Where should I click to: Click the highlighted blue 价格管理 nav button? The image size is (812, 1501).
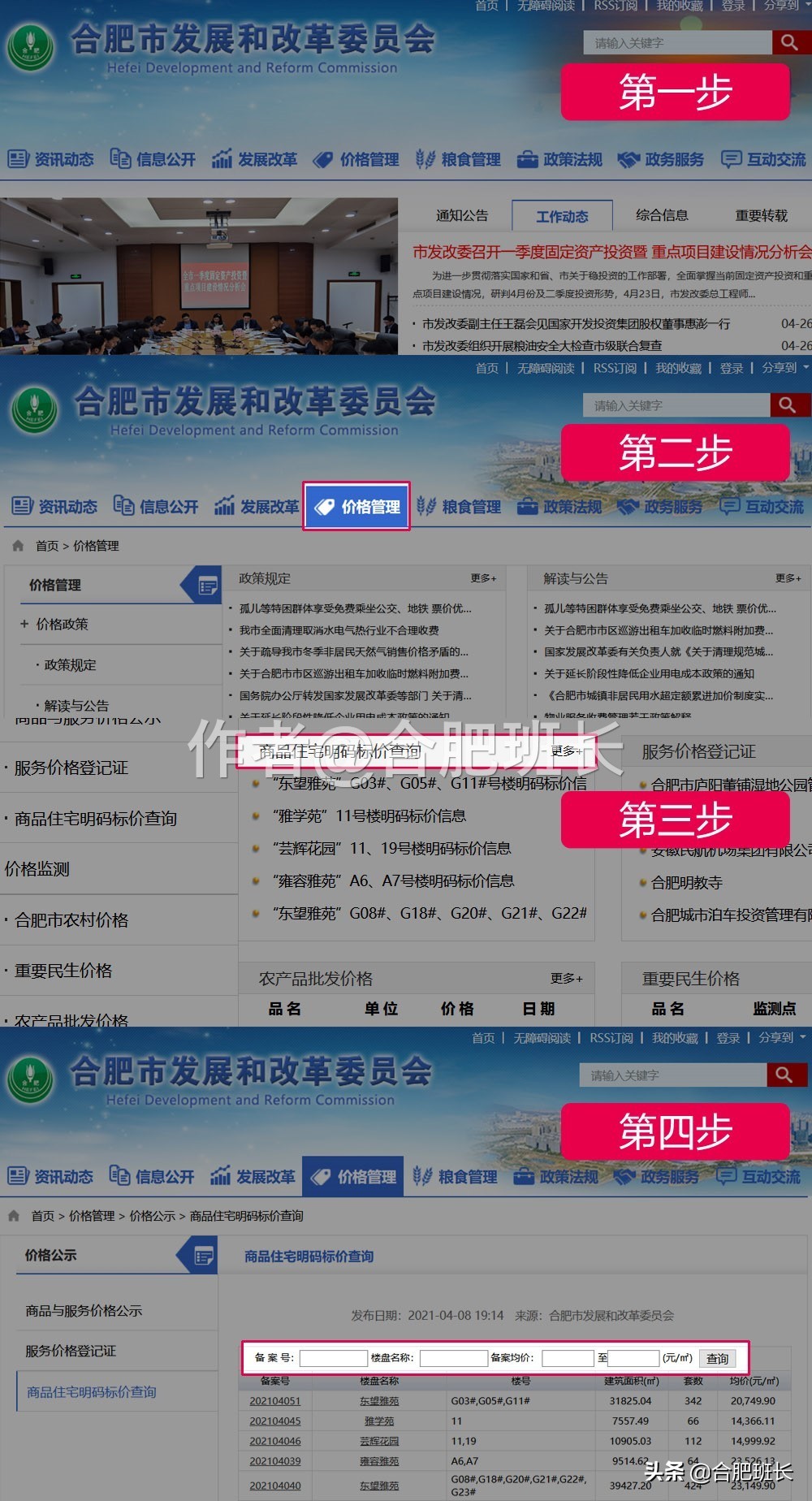[x=356, y=507]
